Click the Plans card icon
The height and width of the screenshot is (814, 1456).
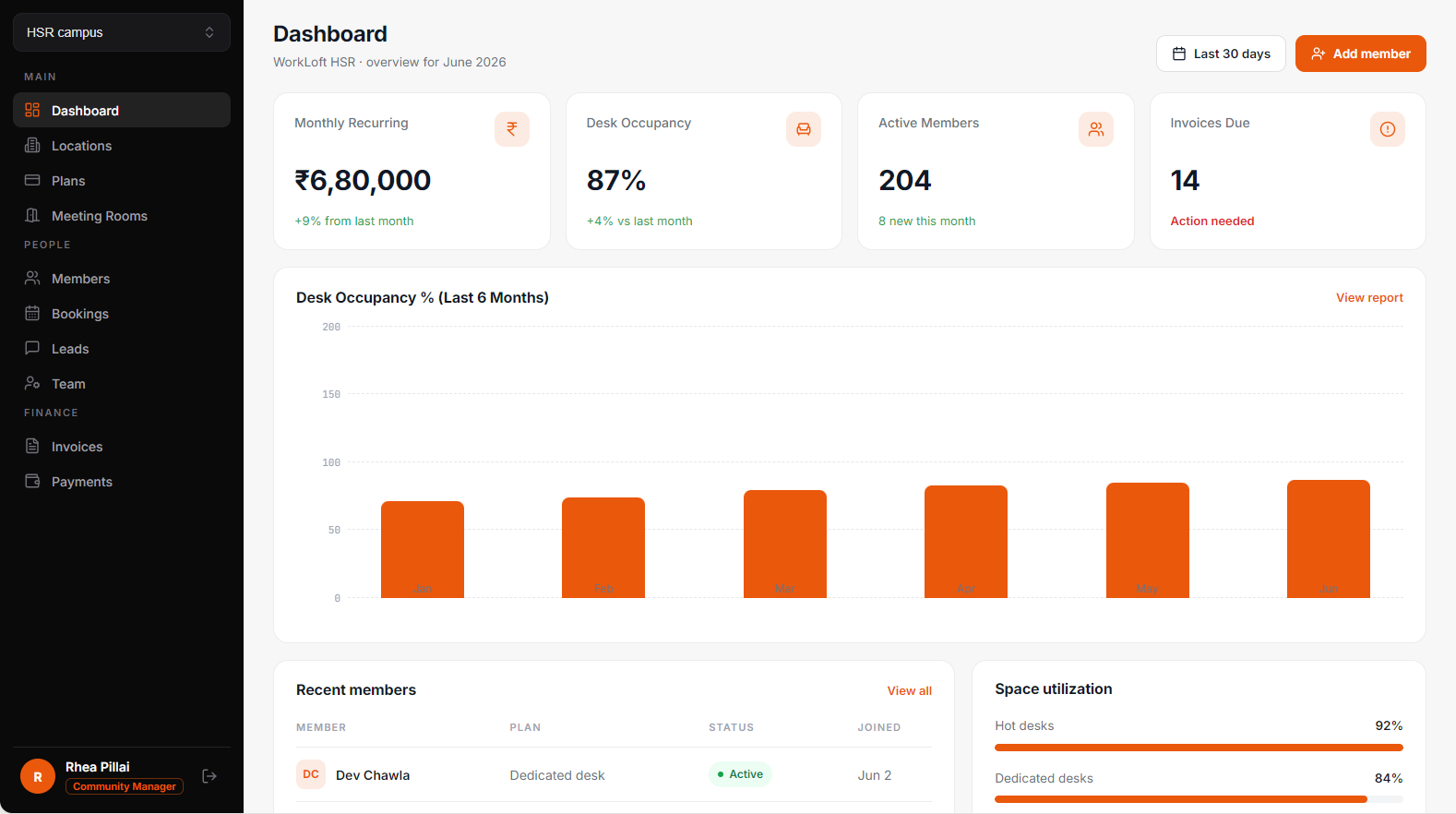pyautogui.click(x=32, y=180)
